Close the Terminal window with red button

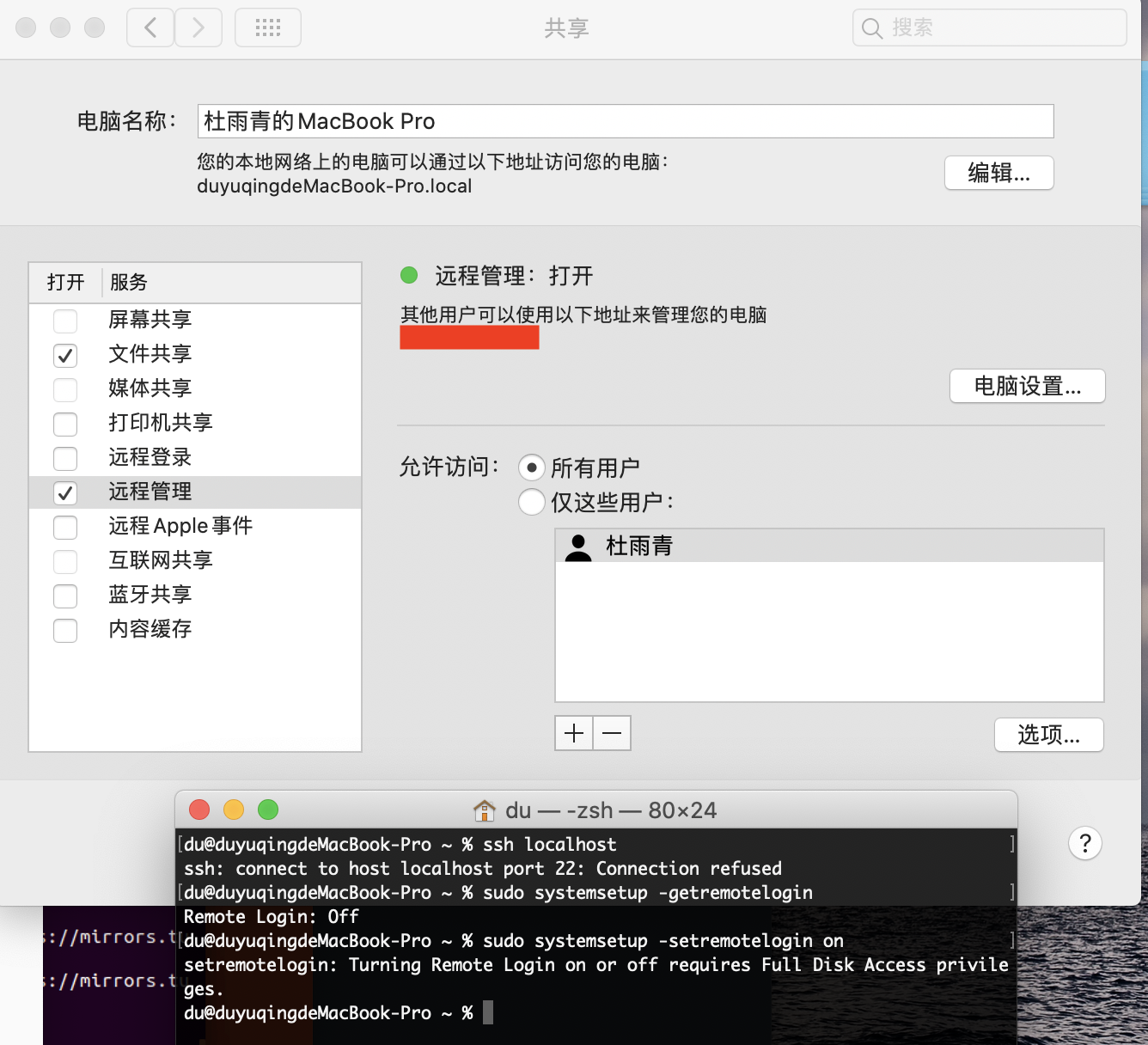click(199, 810)
